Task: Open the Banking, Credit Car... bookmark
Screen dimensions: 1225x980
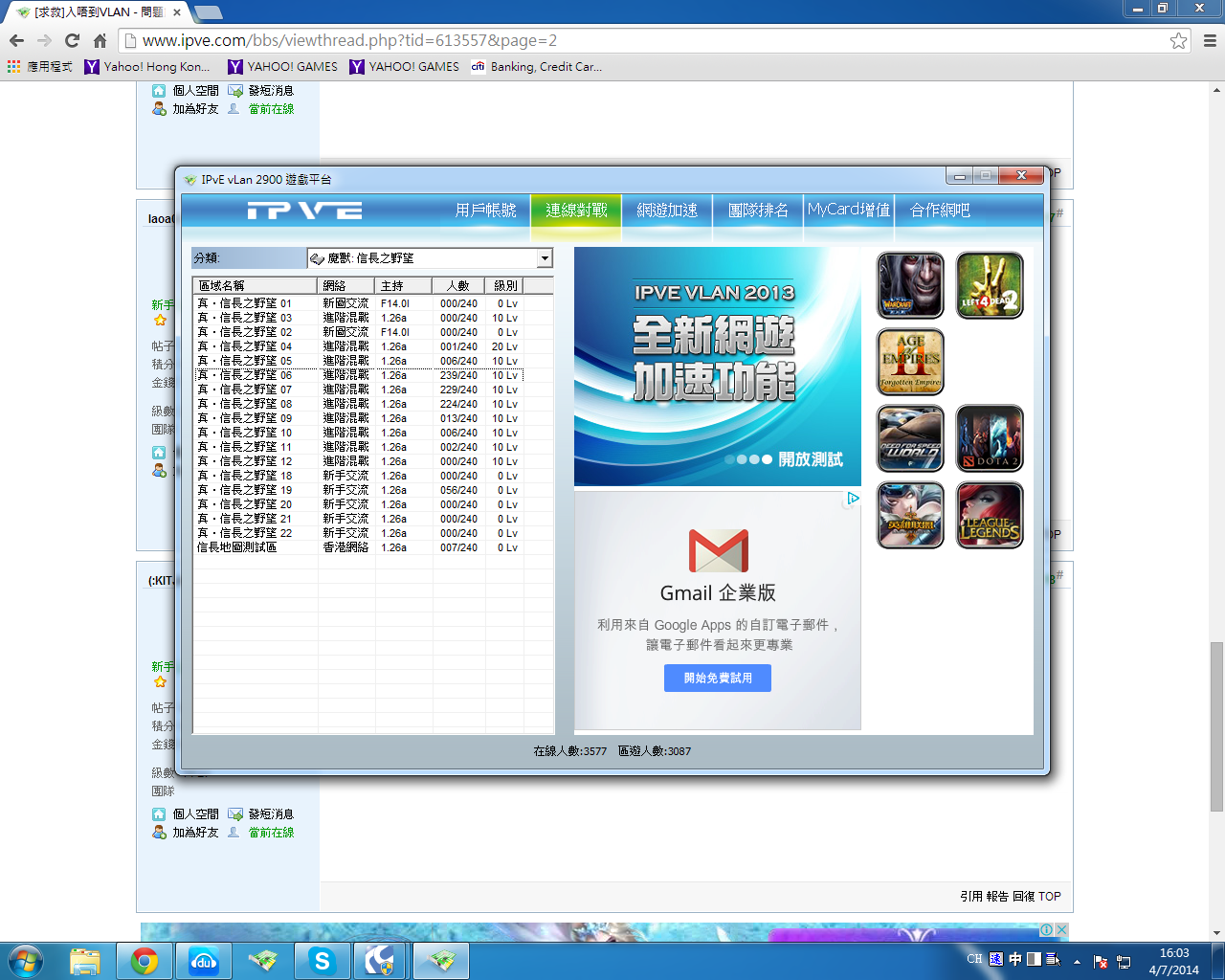Action: 536,67
